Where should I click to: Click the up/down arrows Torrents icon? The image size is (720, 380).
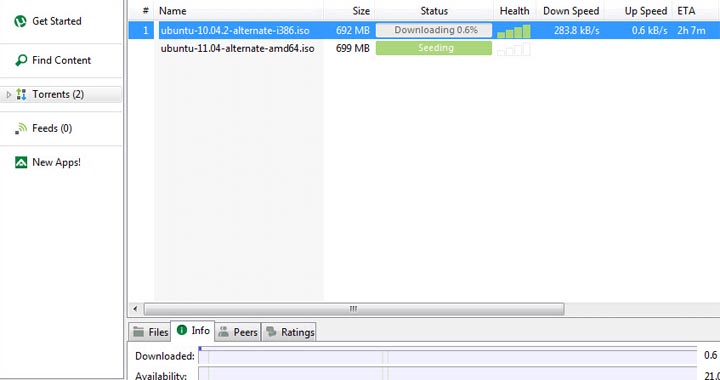tap(21, 95)
